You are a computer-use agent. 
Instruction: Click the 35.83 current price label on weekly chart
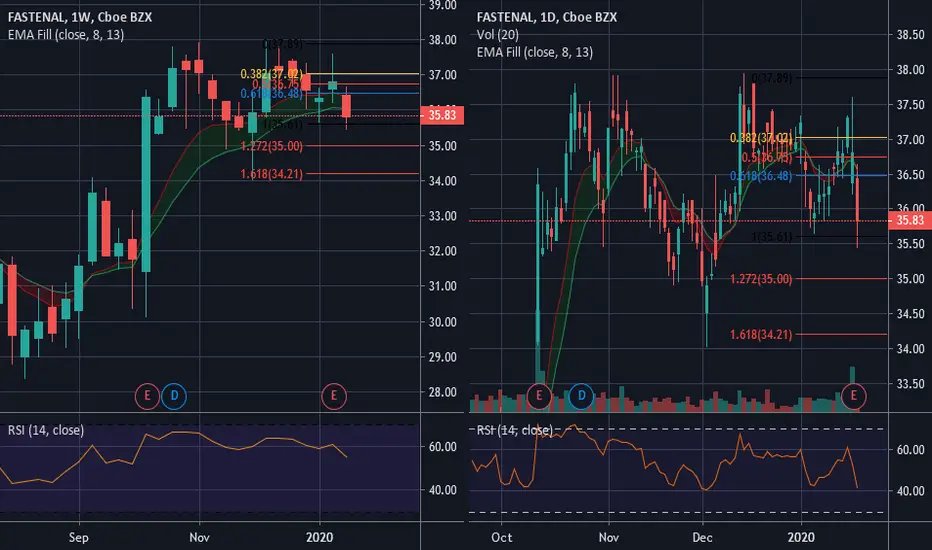click(442, 115)
